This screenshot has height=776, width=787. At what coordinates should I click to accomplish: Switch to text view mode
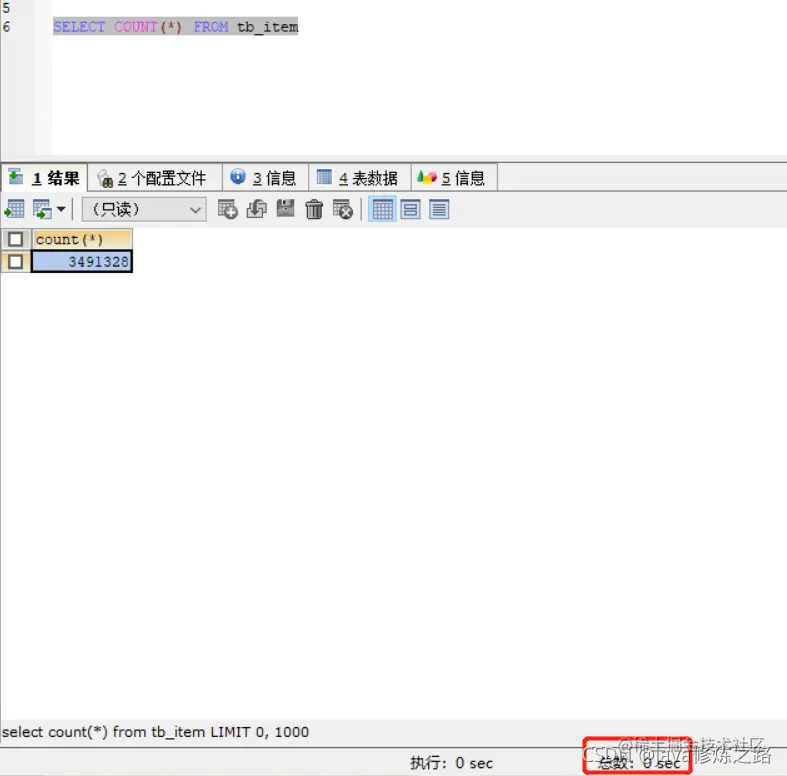tap(439, 209)
